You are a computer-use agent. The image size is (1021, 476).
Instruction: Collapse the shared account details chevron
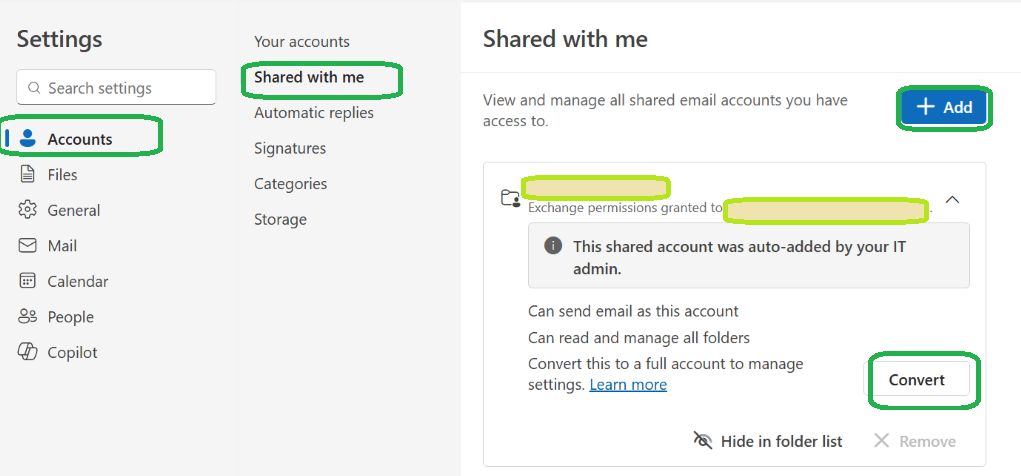click(952, 199)
